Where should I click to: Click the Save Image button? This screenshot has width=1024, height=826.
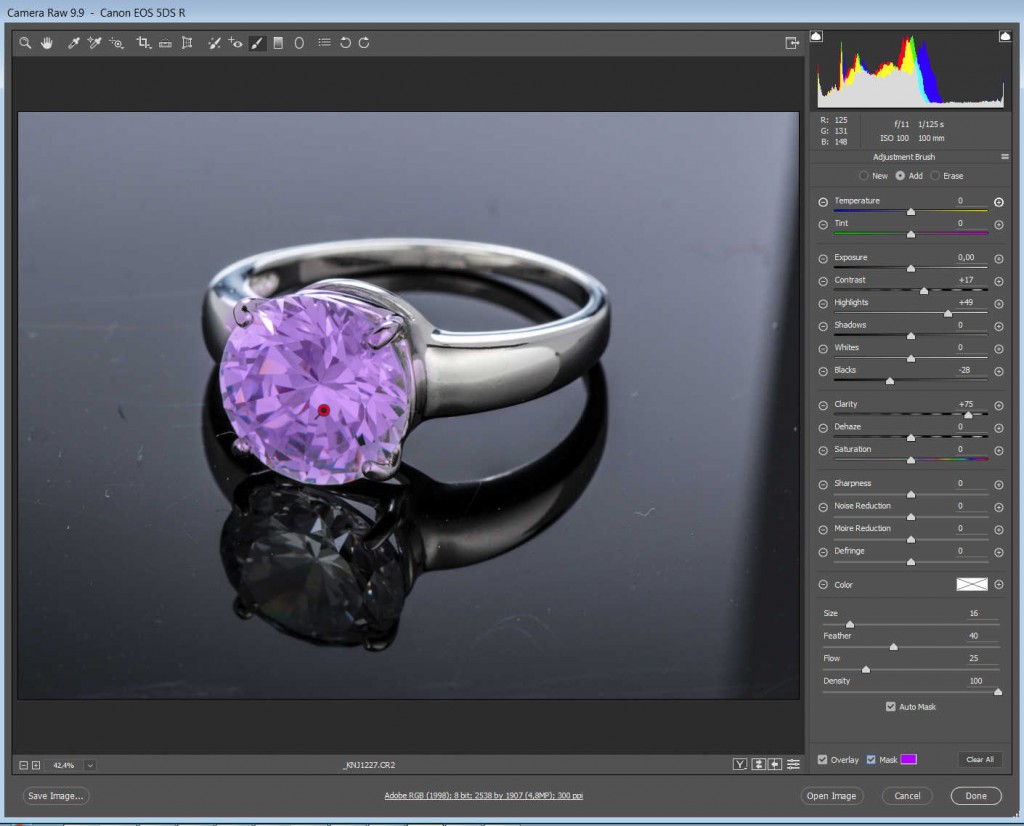[57, 796]
